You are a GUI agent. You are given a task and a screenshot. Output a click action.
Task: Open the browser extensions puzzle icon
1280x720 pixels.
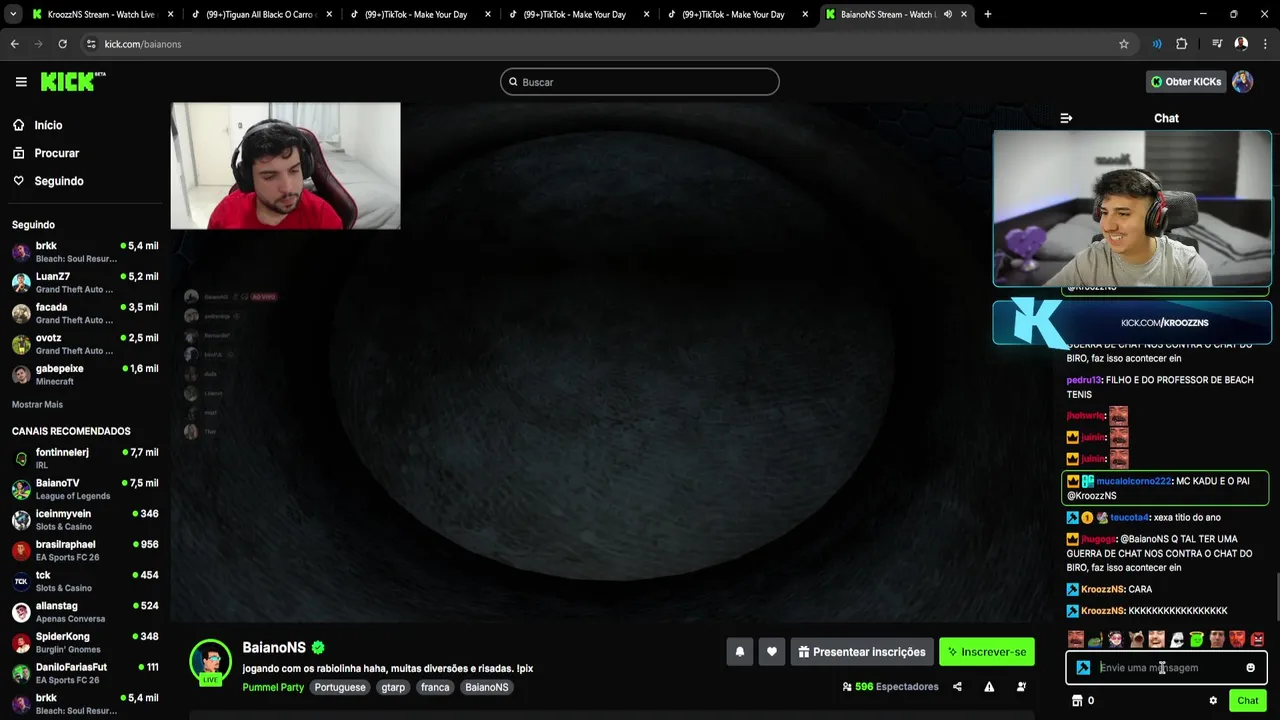click(x=1181, y=44)
